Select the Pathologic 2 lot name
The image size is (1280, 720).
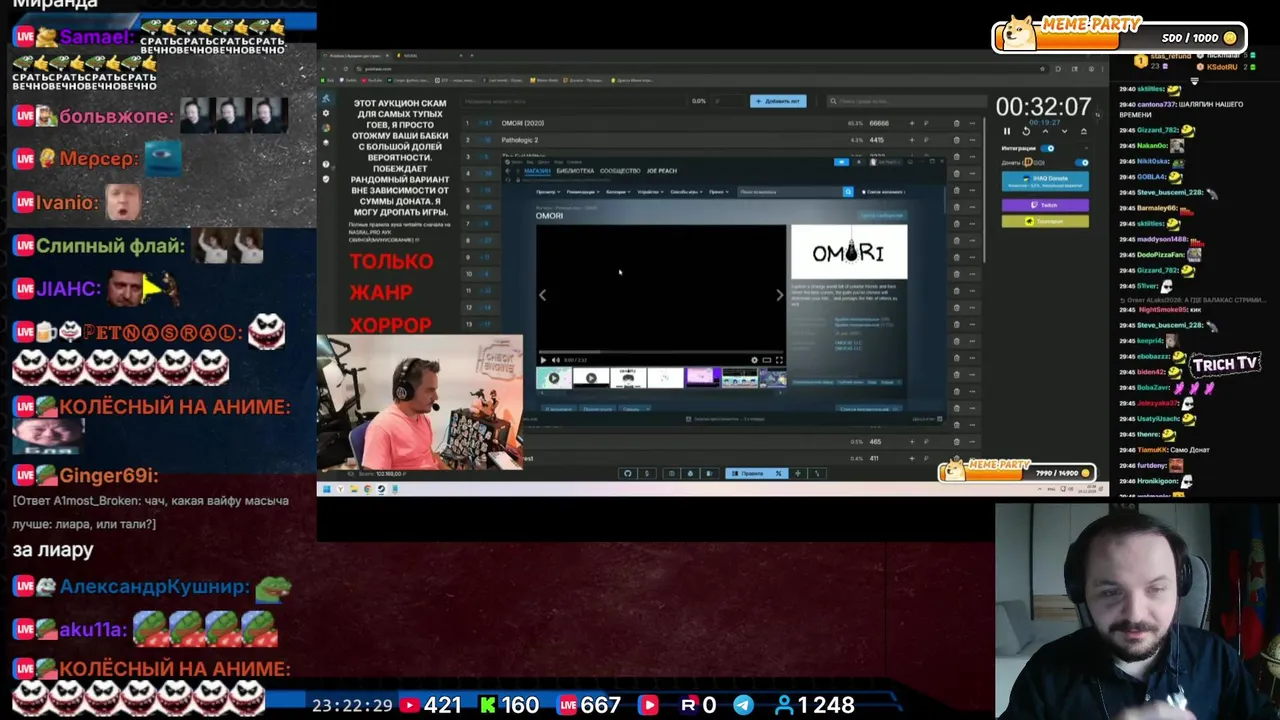520,140
